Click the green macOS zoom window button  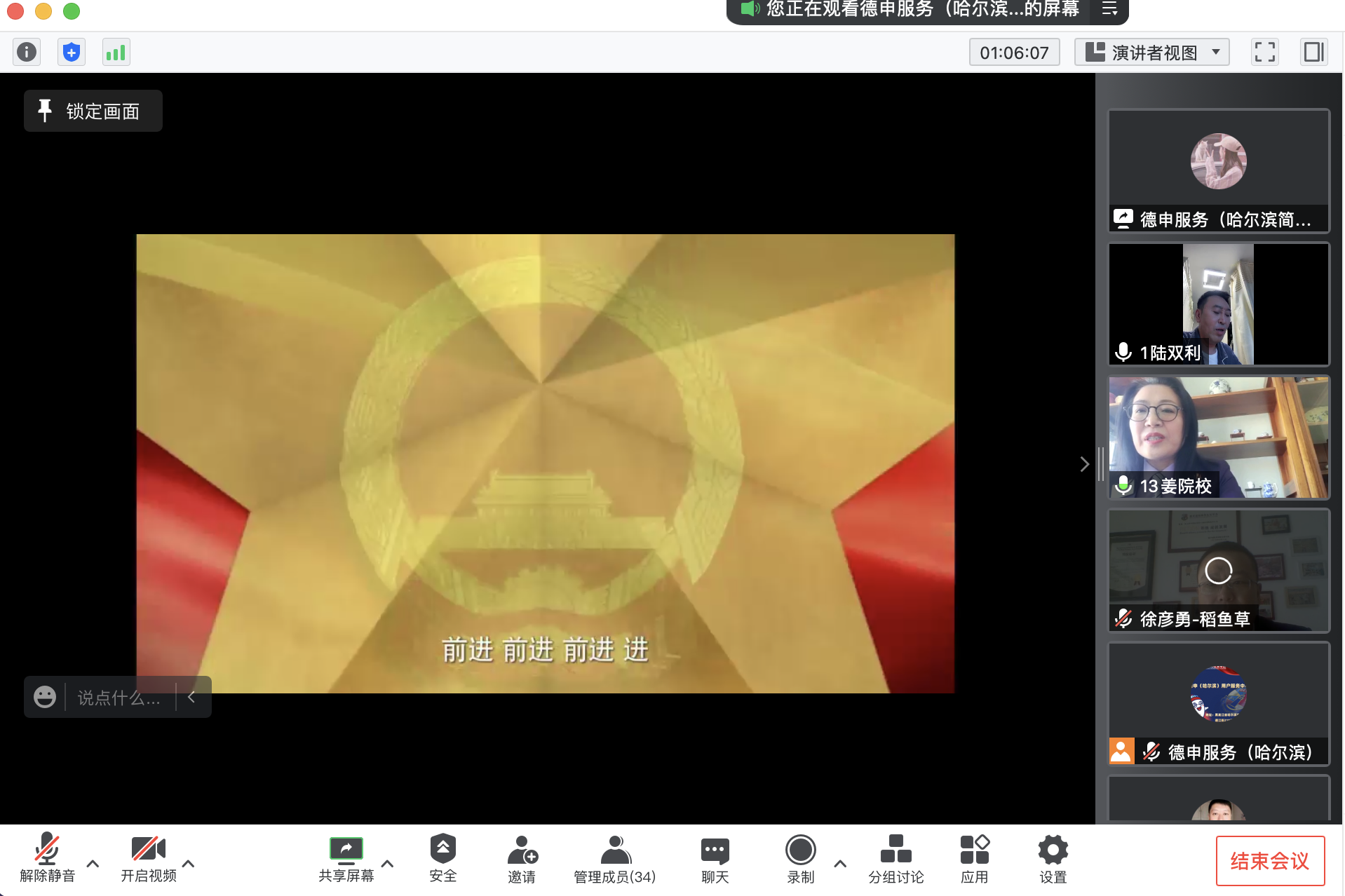click(72, 11)
